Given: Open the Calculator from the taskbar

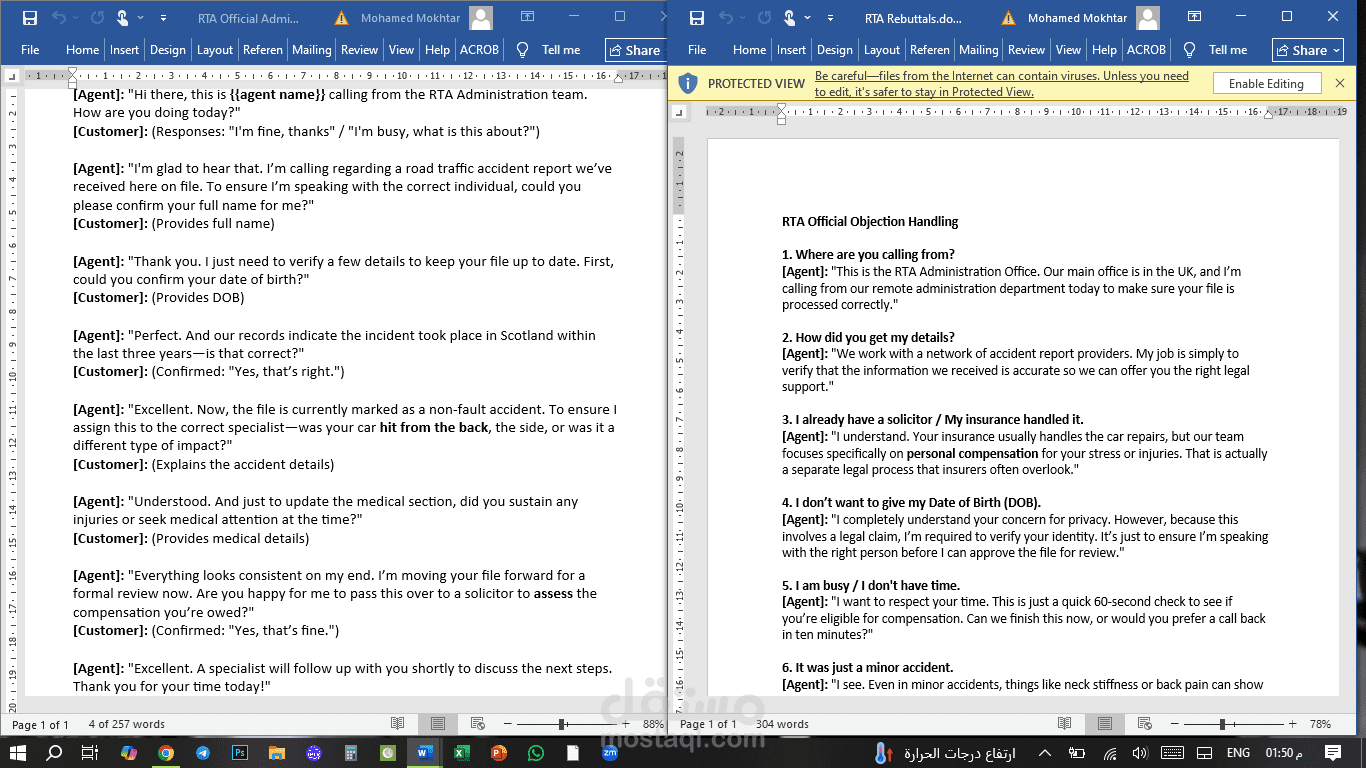Looking at the screenshot, I should (x=351, y=753).
